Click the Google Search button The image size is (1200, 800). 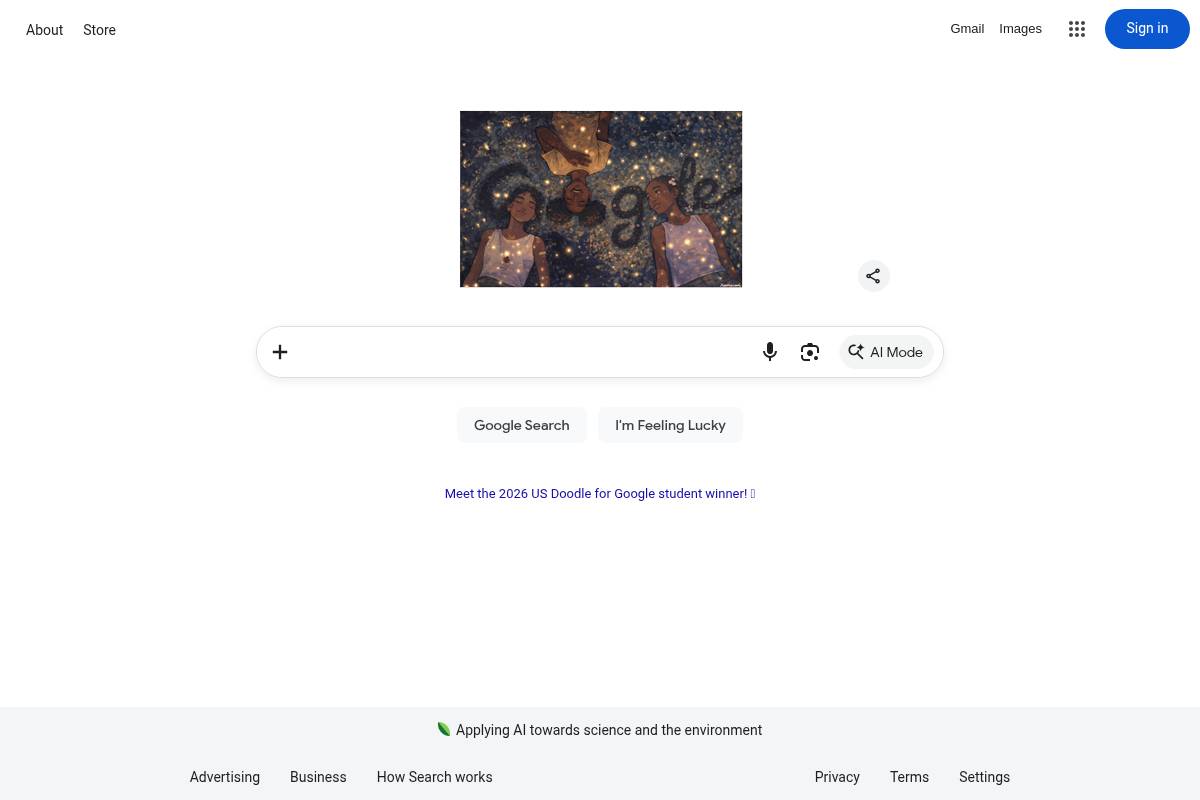point(522,425)
